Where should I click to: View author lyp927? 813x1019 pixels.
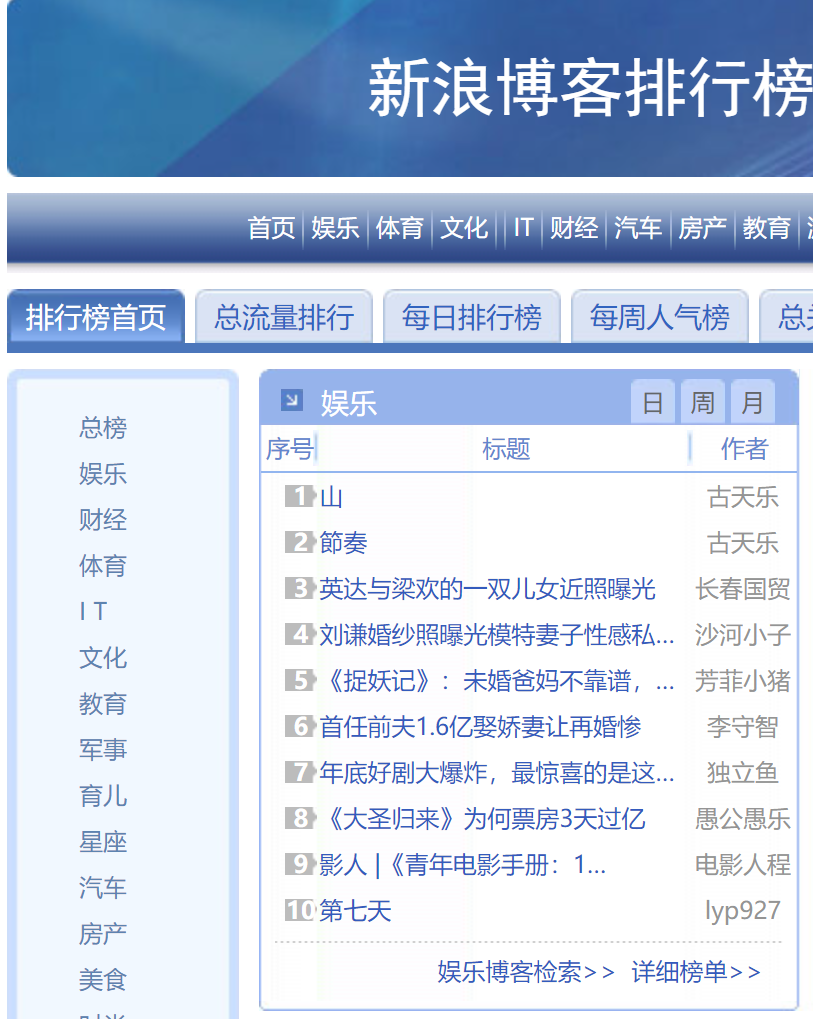point(743,910)
